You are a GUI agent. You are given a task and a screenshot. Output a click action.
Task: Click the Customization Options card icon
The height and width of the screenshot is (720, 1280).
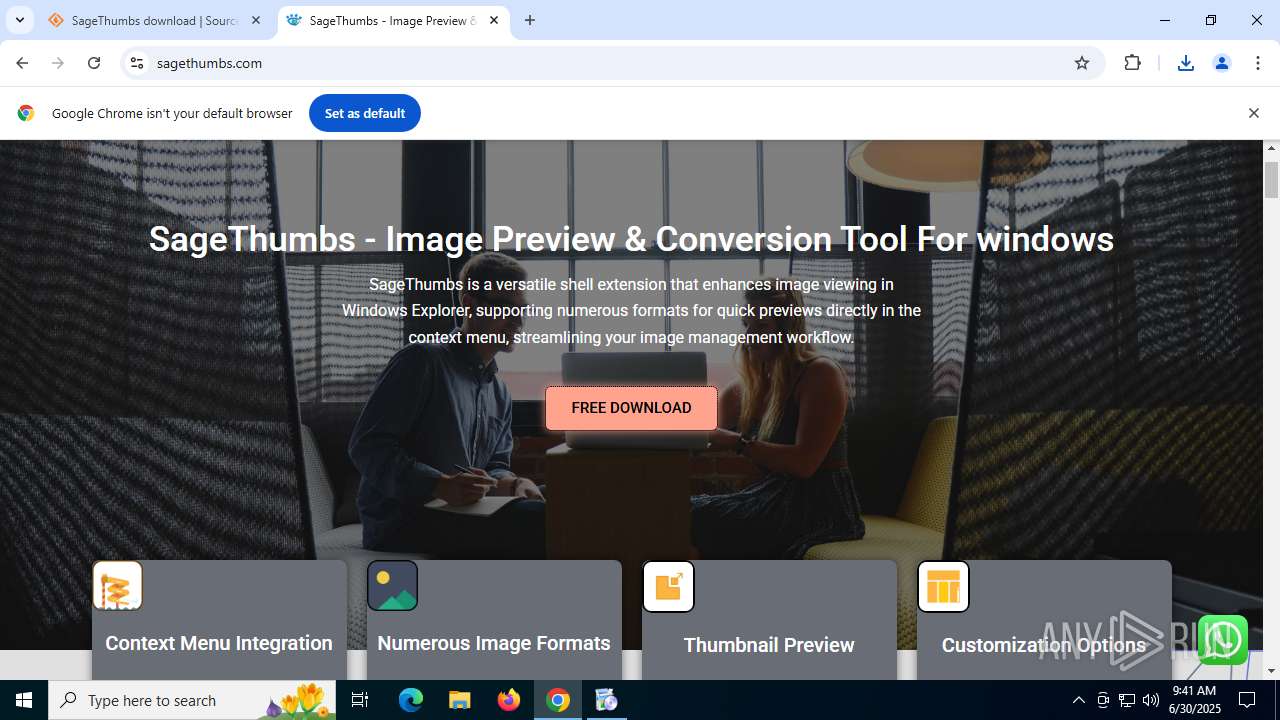(x=943, y=586)
